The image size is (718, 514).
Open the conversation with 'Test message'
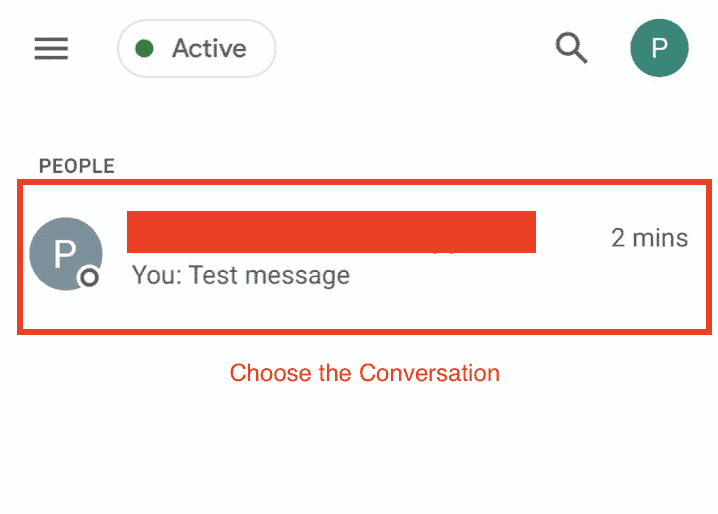pos(364,257)
